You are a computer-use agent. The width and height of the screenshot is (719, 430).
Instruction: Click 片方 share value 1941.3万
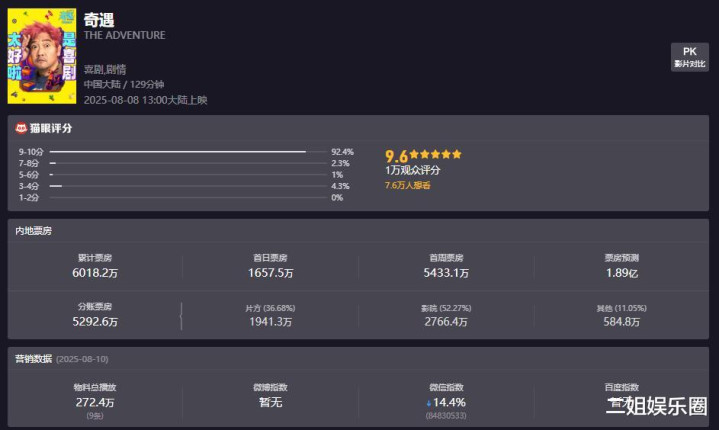click(x=271, y=322)
